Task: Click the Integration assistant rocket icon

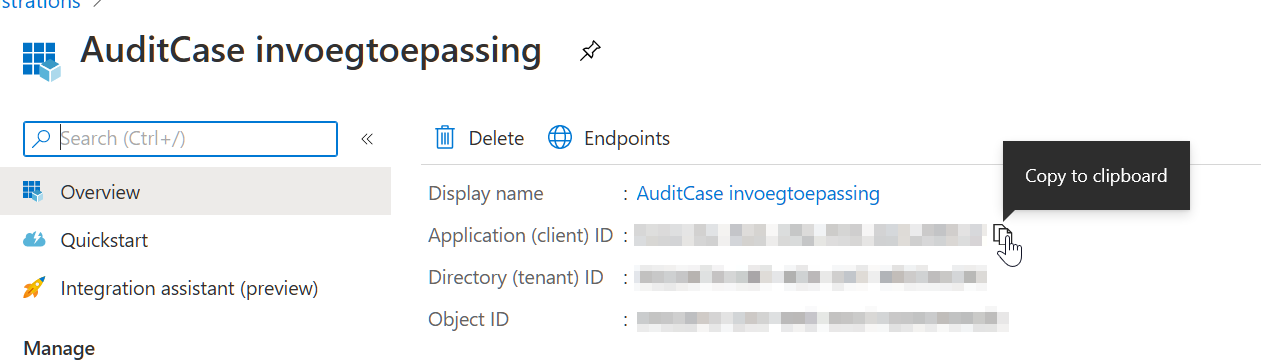Action: (33, 288)
